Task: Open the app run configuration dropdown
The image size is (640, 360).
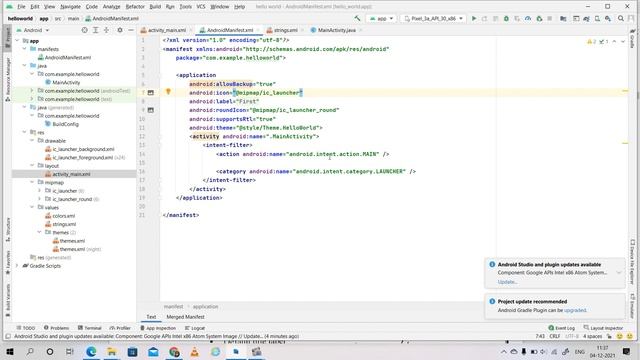Action: [381, 18]
